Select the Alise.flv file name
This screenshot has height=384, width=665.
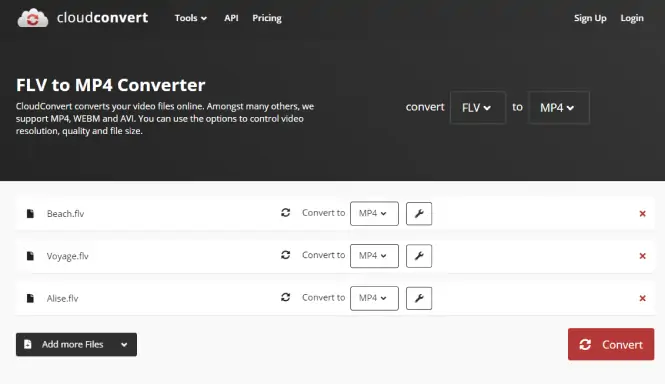click(x=62, y=299)
